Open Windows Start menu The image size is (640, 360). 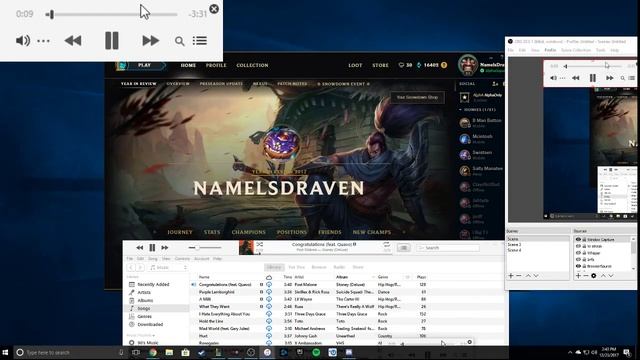pyautogui.click(x=5, y=352)
